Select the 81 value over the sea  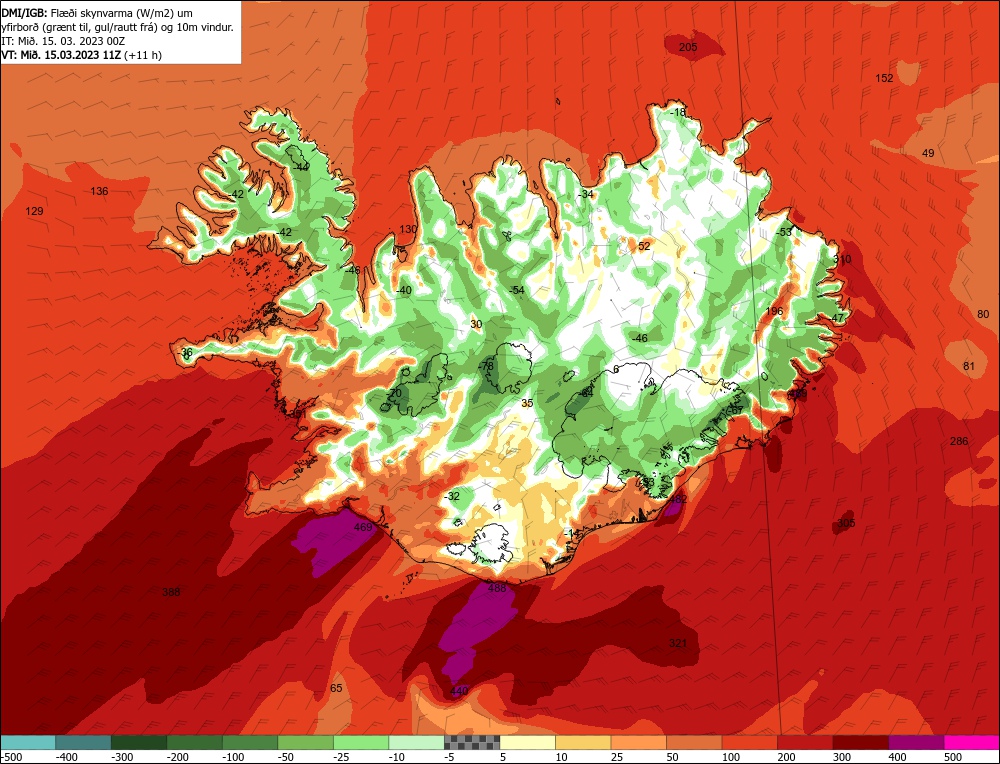coord(969,366)
